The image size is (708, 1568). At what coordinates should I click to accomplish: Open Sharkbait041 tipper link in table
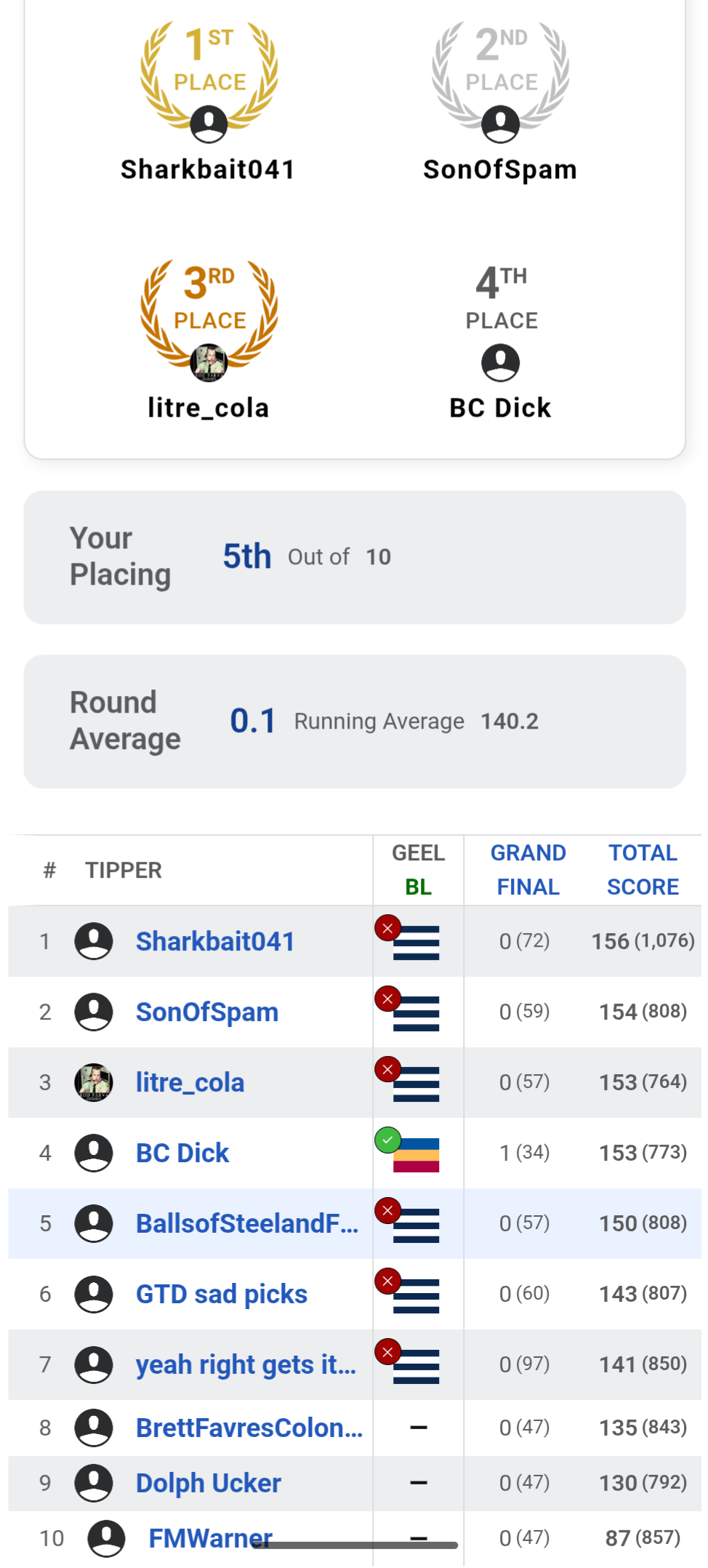(215, 941)
